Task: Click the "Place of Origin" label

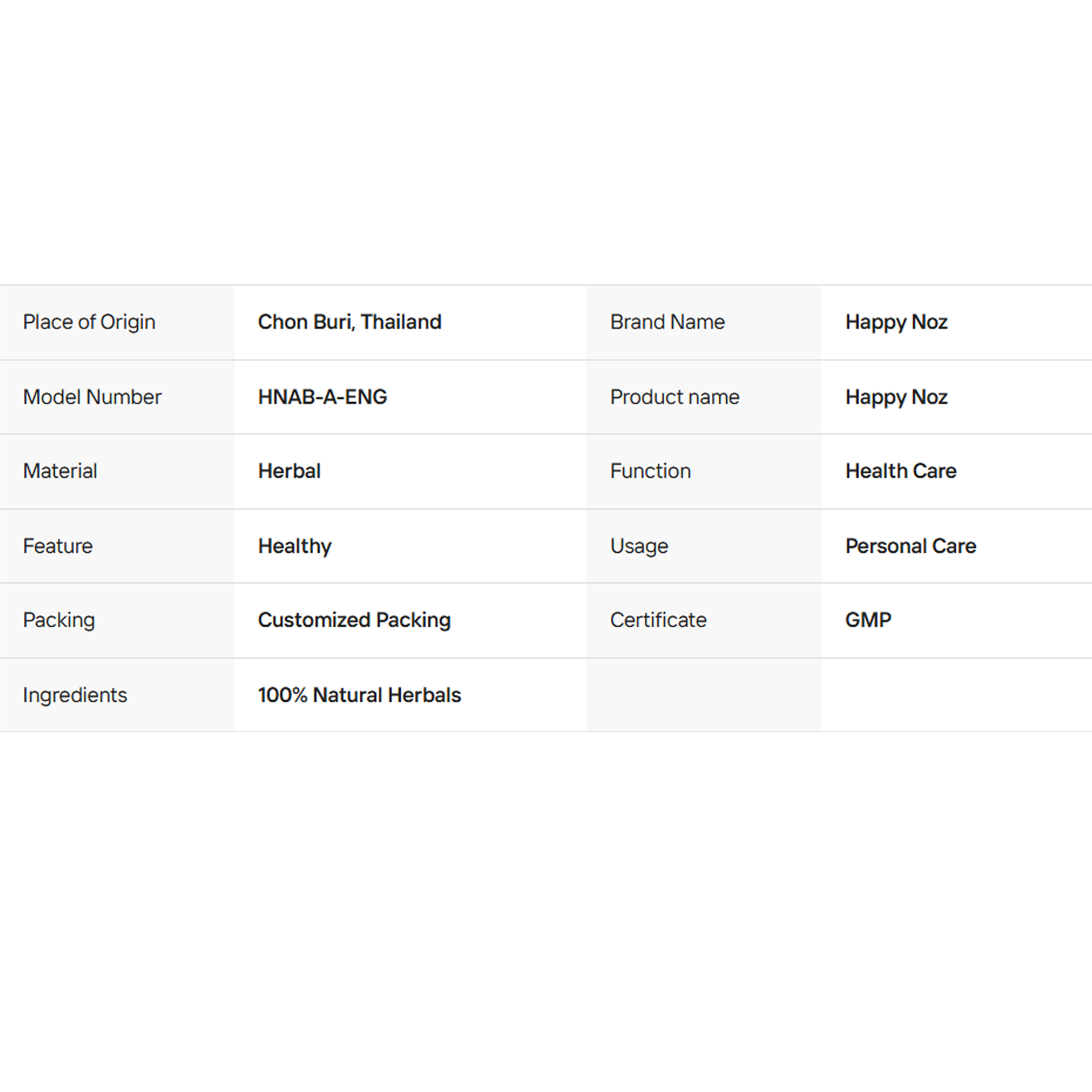Action: coord(89,322)
